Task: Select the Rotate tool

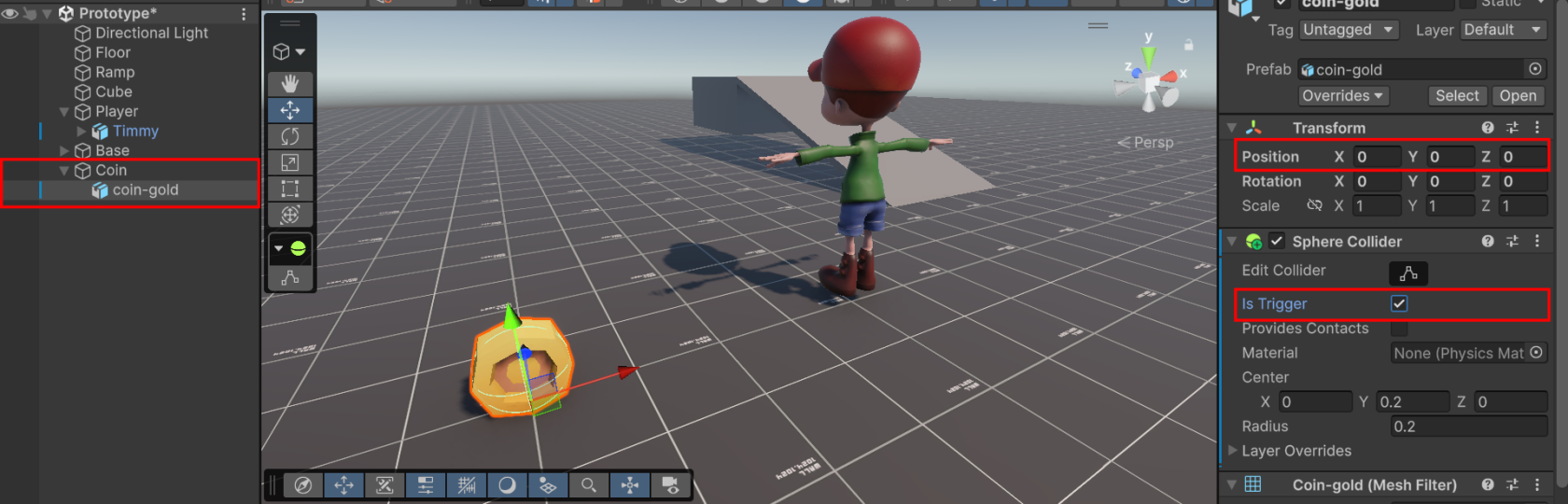Action: (290, 136)
